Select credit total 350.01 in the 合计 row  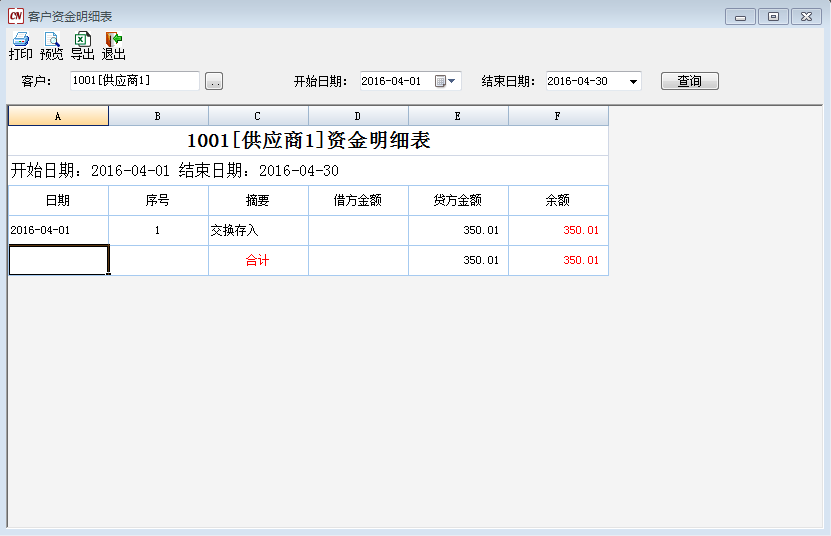click(x=458, y=260)
